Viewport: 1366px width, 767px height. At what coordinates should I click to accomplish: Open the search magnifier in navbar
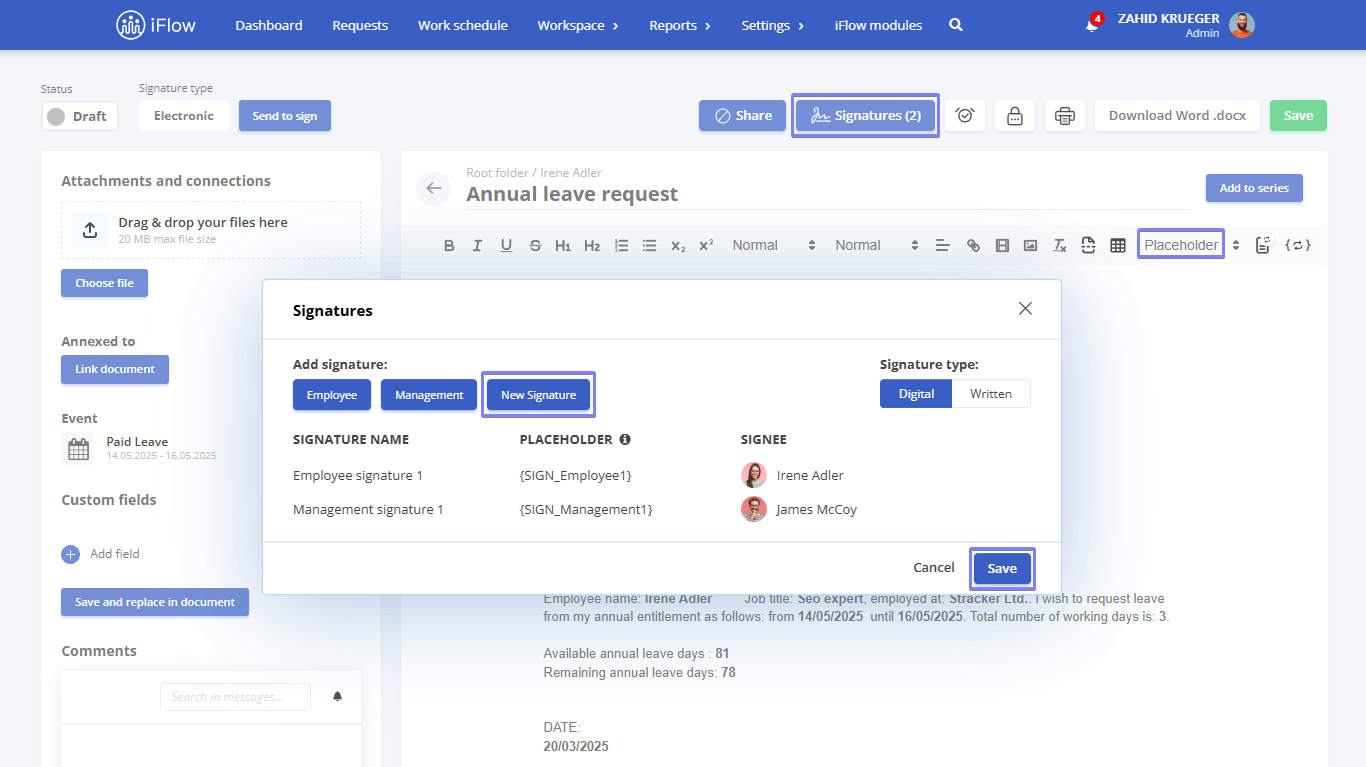[x=956, y=25]
